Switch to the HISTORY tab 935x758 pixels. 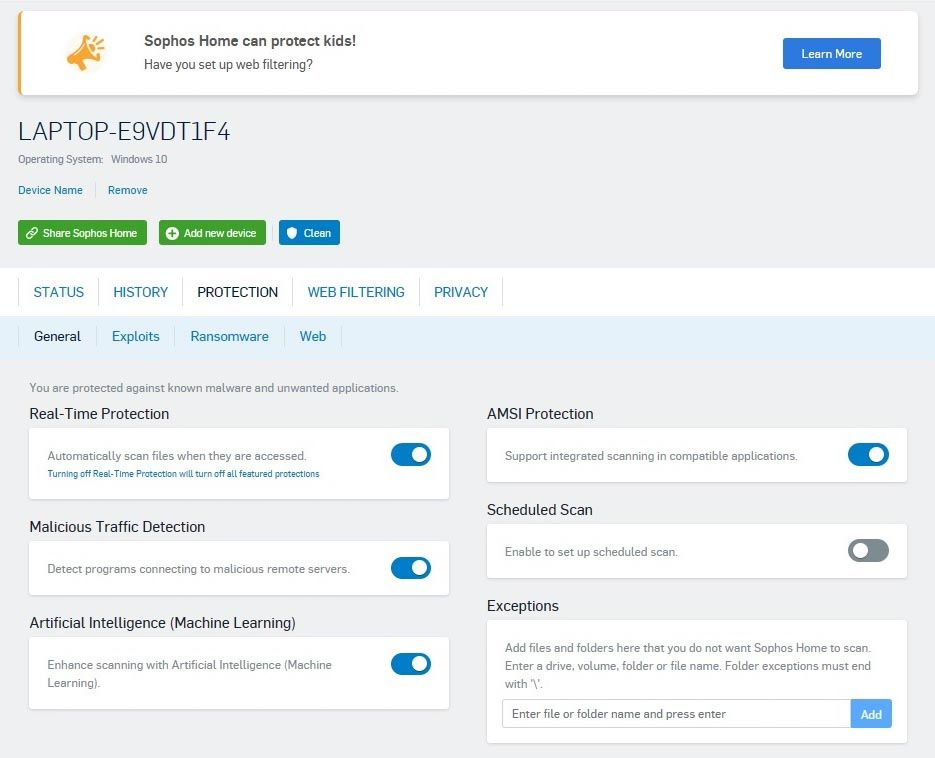click(x=140, y=292)
